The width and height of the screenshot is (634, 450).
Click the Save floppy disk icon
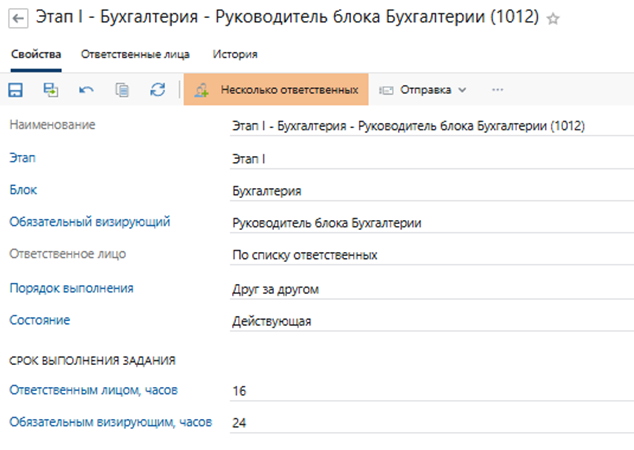16,90
